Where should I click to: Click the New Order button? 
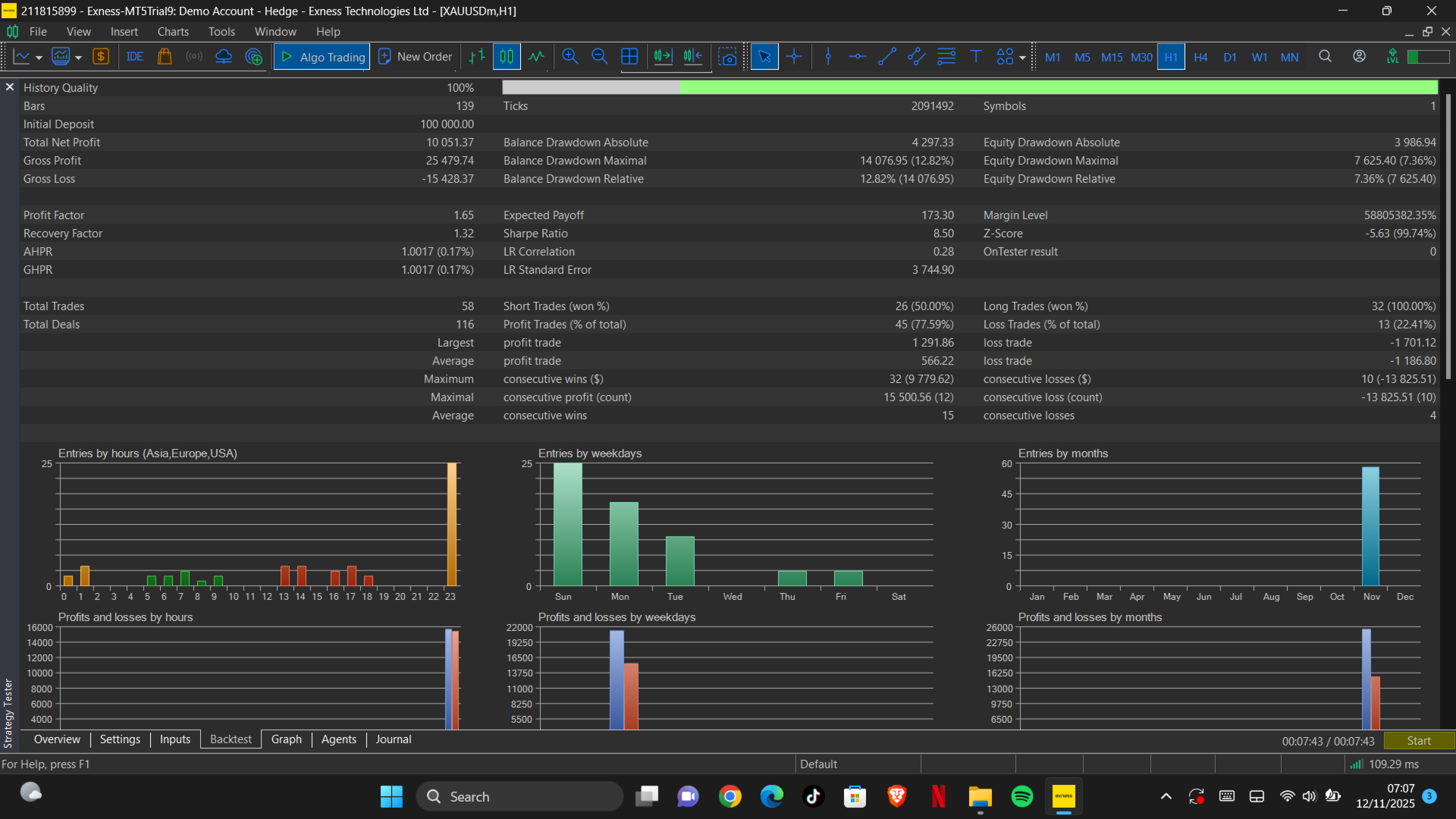tap(416, 57)
